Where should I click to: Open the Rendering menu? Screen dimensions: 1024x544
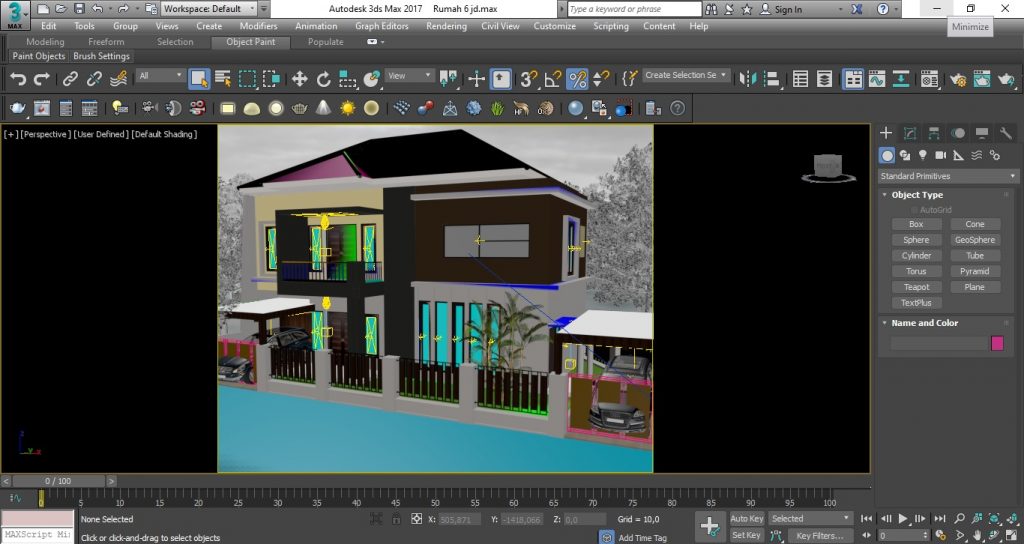446,26
